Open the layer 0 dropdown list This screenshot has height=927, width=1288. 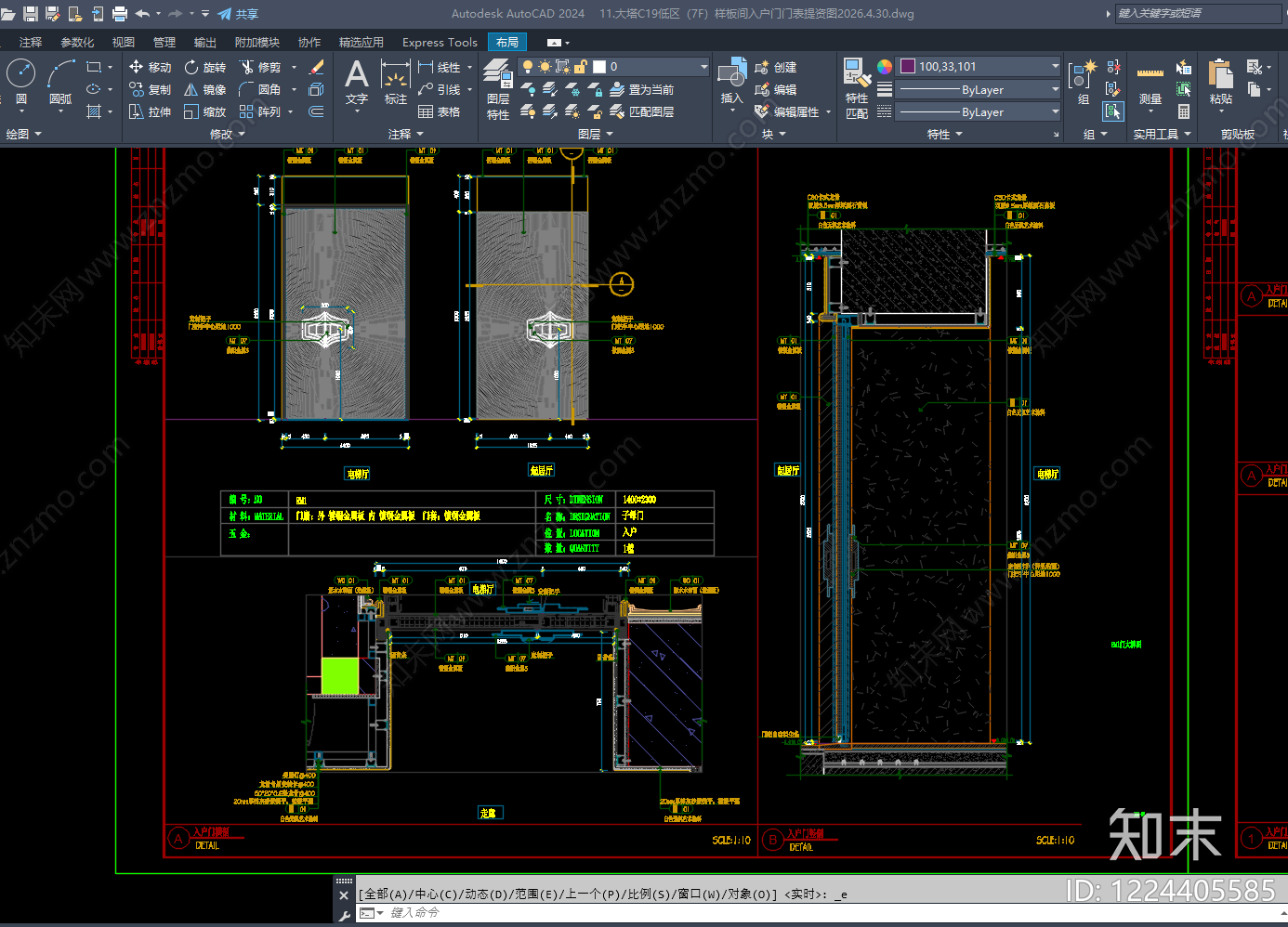[x=703, y=67]
